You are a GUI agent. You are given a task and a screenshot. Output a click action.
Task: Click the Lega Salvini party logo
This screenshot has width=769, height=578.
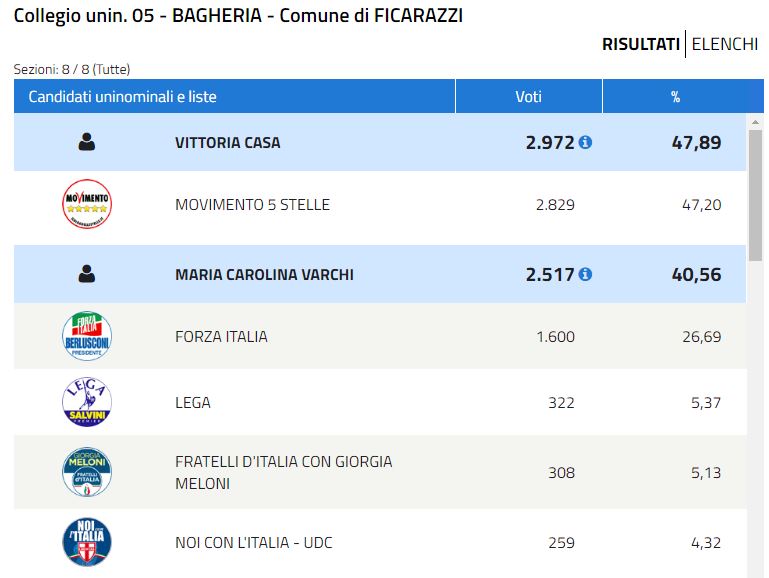pyautogui.click(x=87, y=402)
